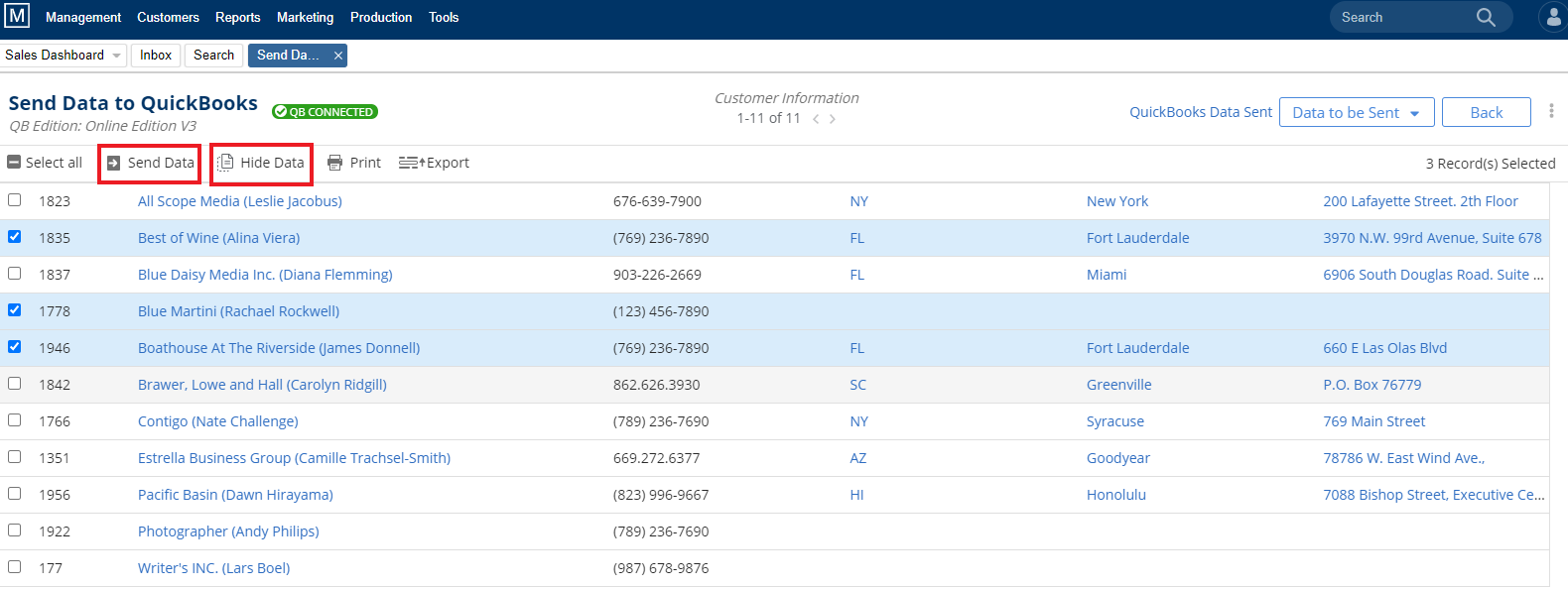
Task: Open Boathouse At The Riverside customer link
Action: click(279, 348)
